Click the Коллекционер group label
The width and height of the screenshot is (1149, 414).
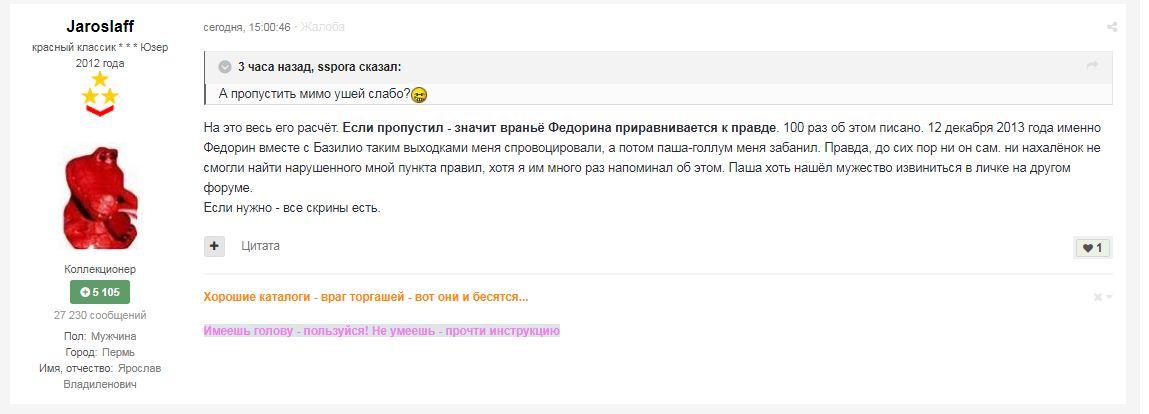click(100, 270)
